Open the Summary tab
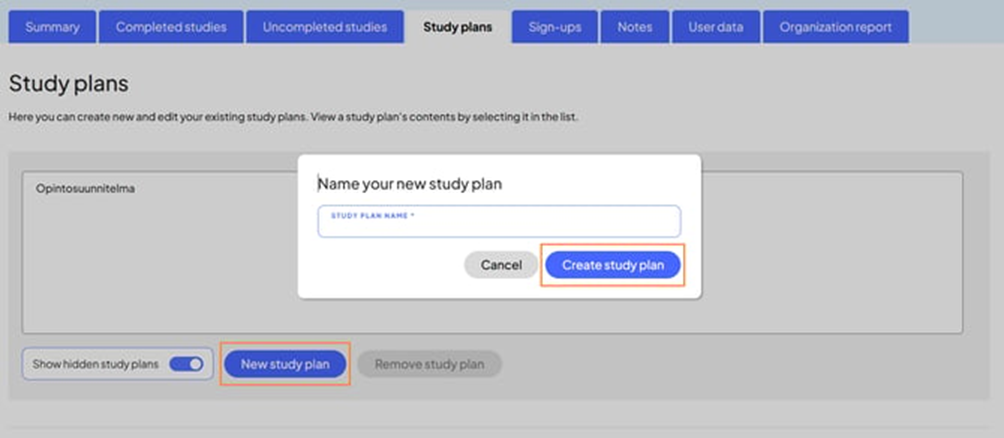 [52, 27]
